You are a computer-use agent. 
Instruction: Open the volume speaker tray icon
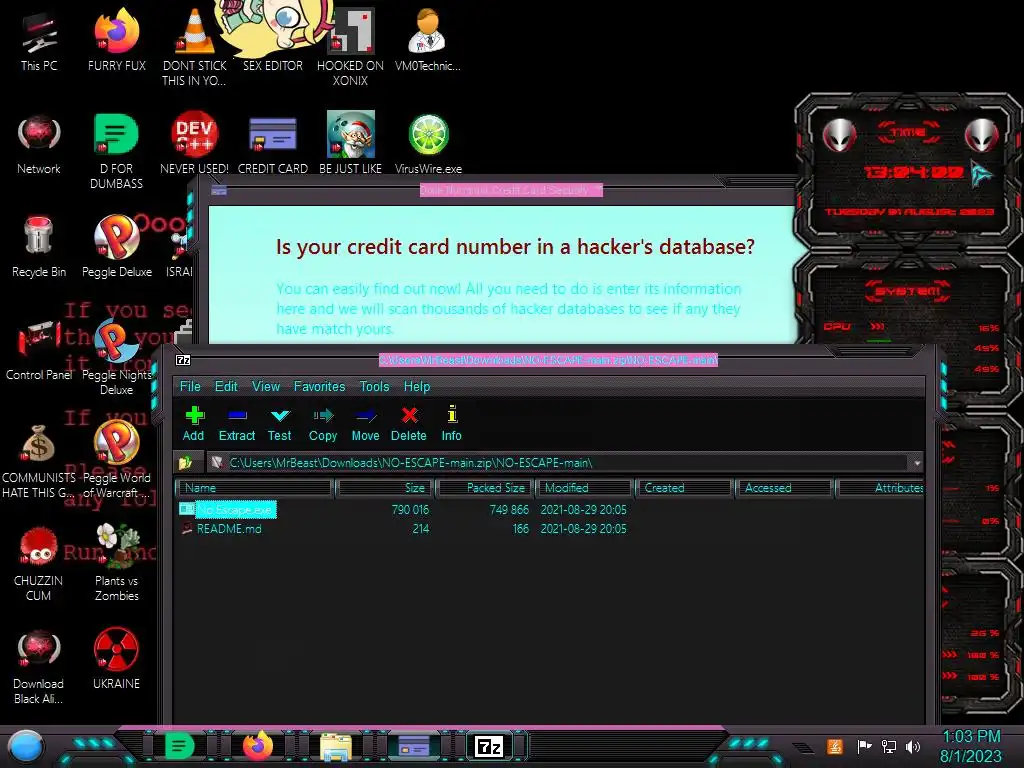(913, 746)
